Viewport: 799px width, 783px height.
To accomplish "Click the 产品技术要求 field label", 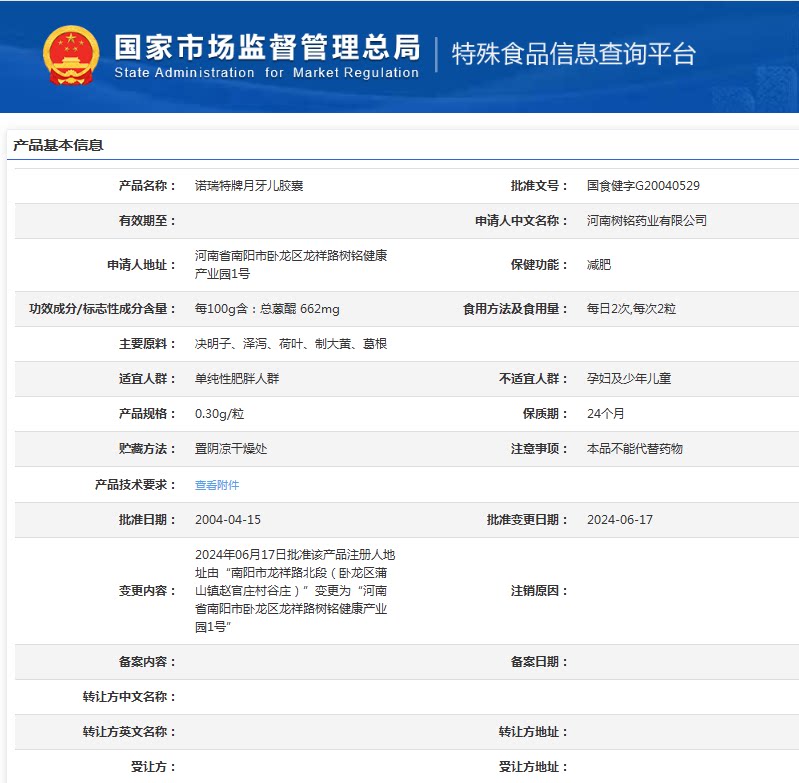I will [136, 484].
